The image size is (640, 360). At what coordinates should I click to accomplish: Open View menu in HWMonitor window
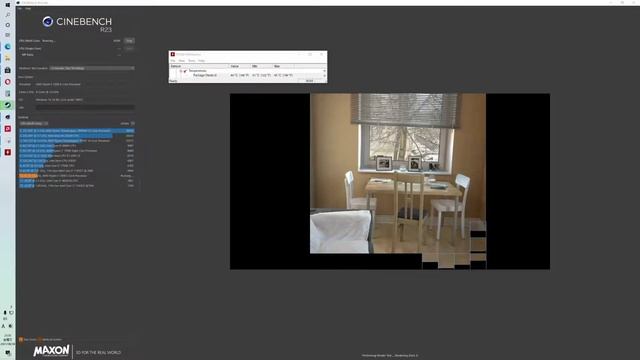pyautogui.click(x=182, y=60)
